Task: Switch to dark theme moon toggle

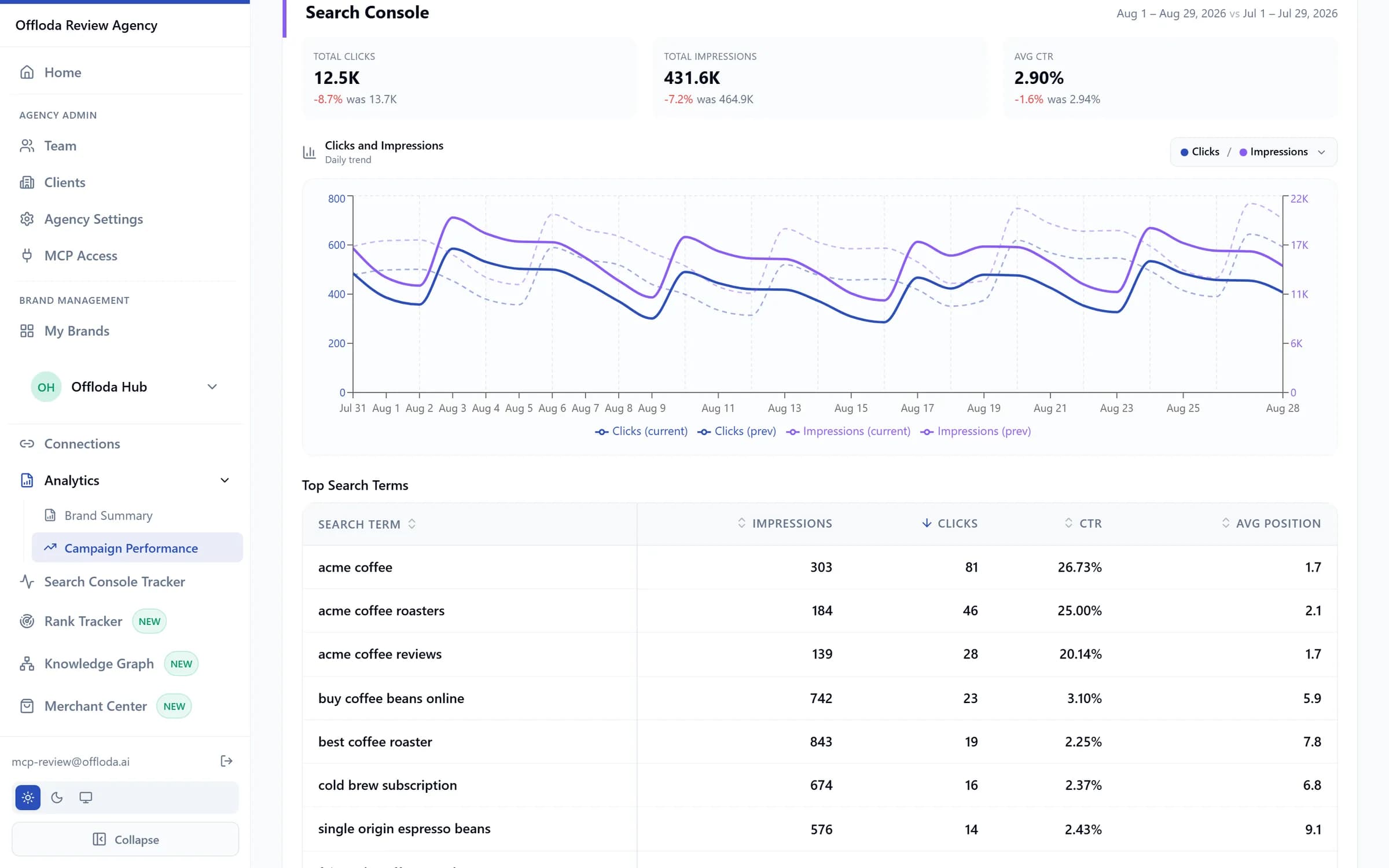Action: pyautogui.click(x=57, y=797)
